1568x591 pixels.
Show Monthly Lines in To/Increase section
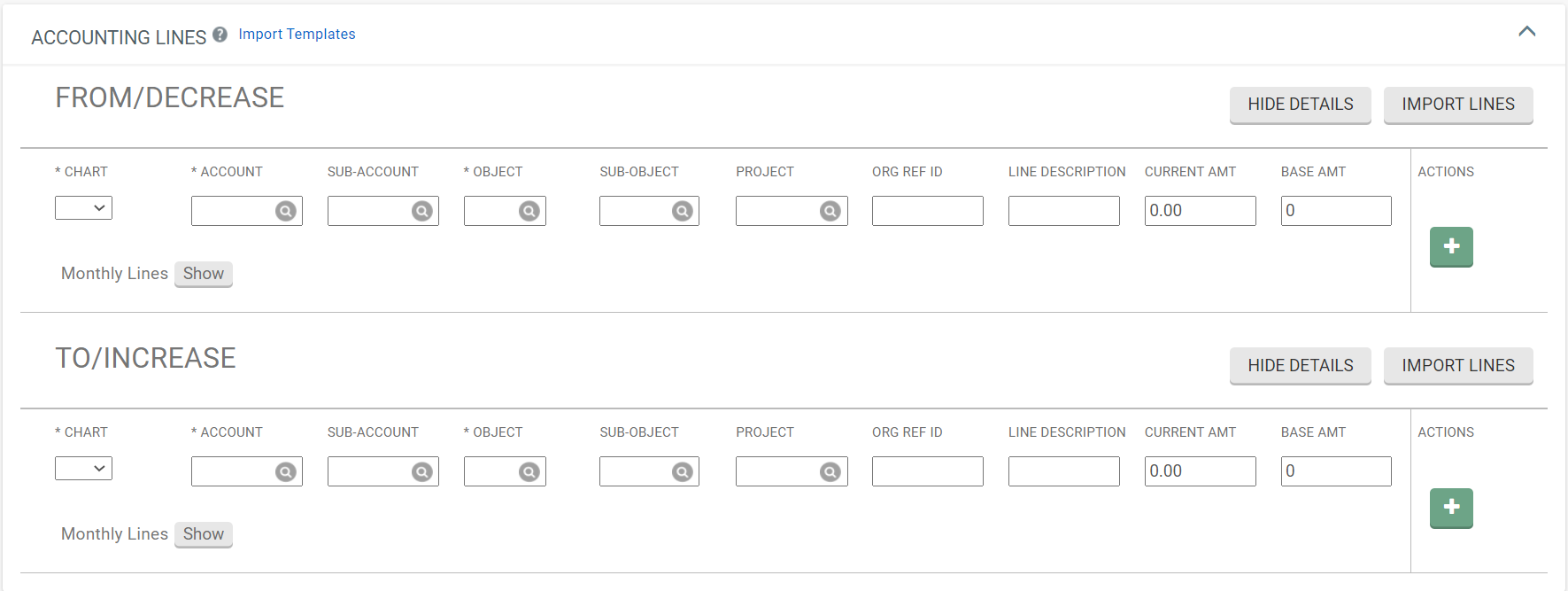[x=204, y=534]
